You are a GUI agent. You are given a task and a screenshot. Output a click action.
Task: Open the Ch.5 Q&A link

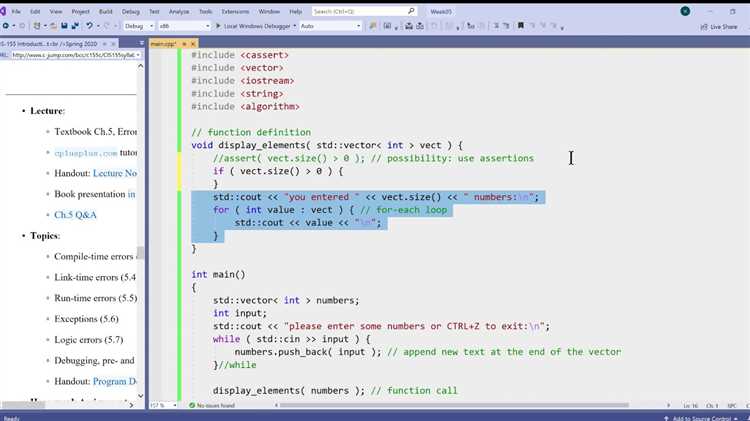click(x=75, y=215)
